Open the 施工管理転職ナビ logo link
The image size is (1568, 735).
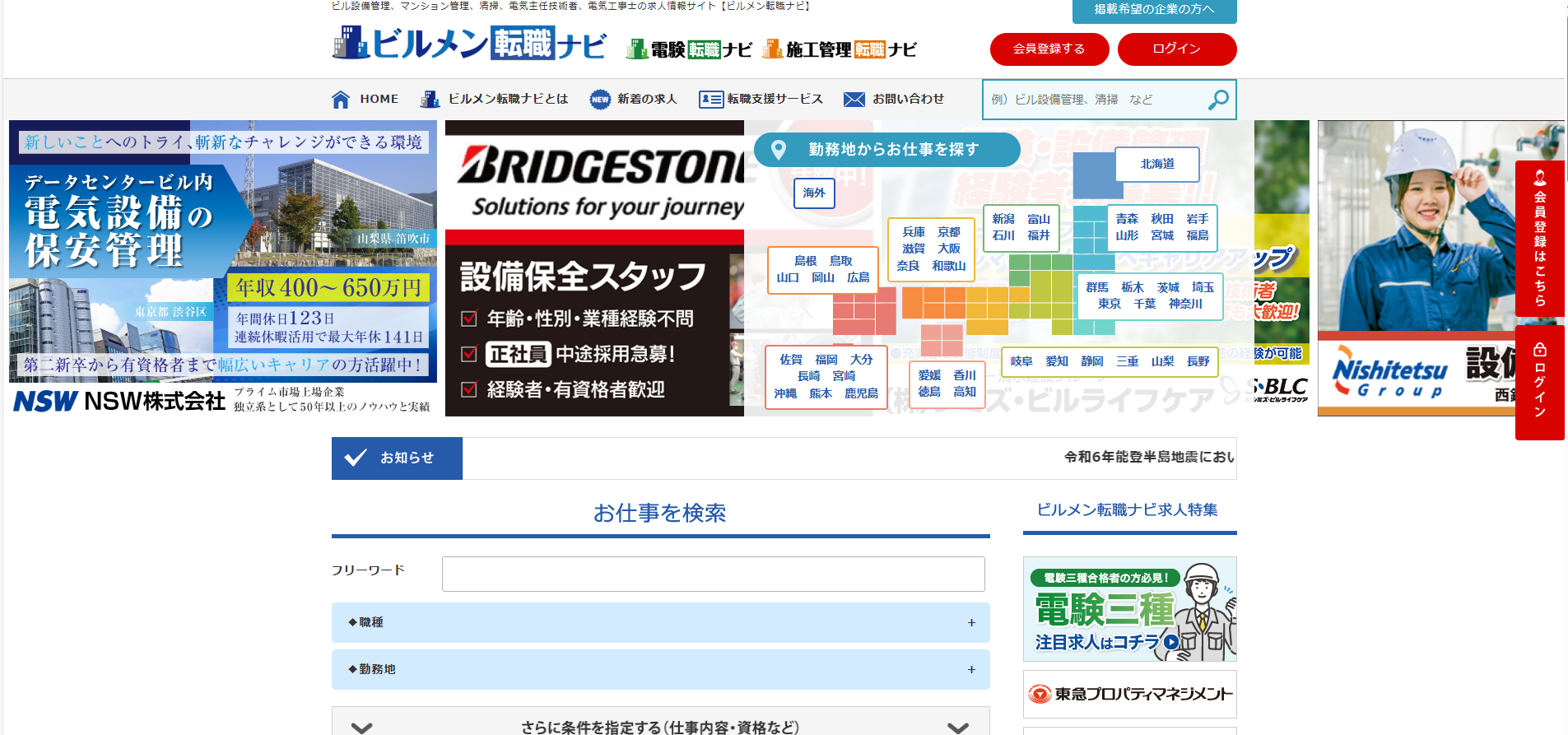839,49
